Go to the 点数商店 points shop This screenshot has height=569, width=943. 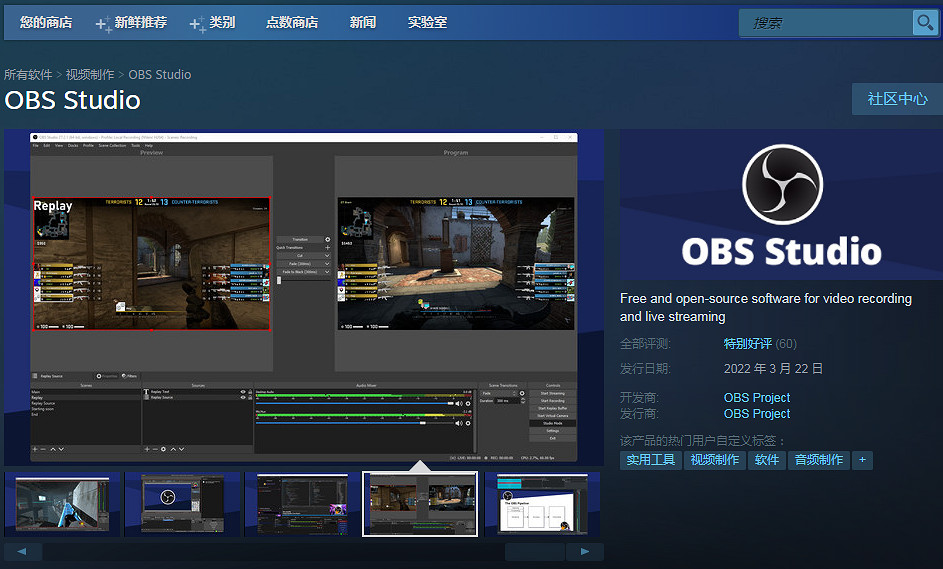(x=292, y=22)
